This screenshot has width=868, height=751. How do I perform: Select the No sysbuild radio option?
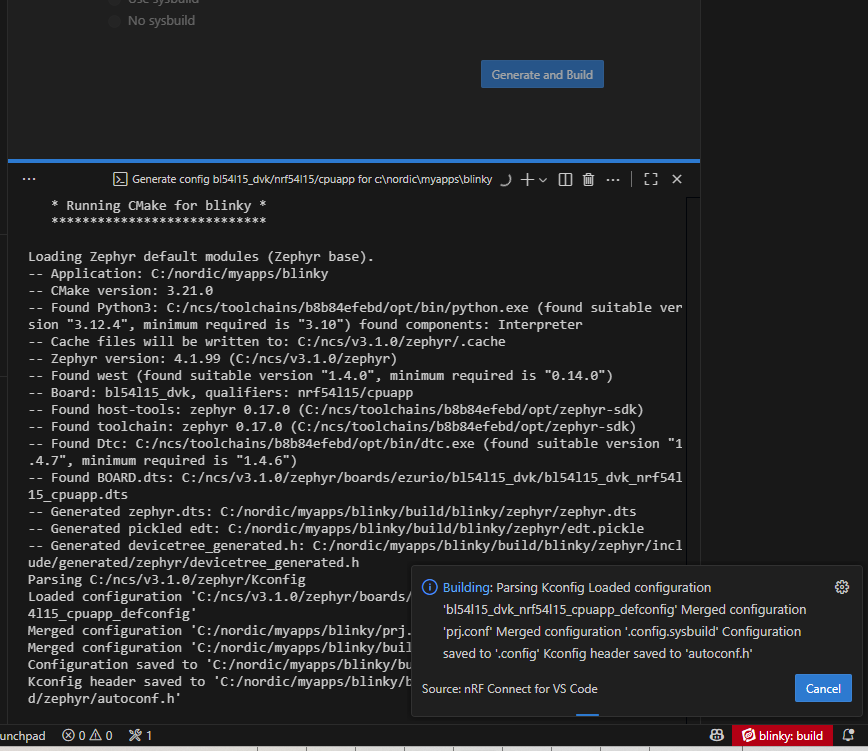(x=115, y=21)
